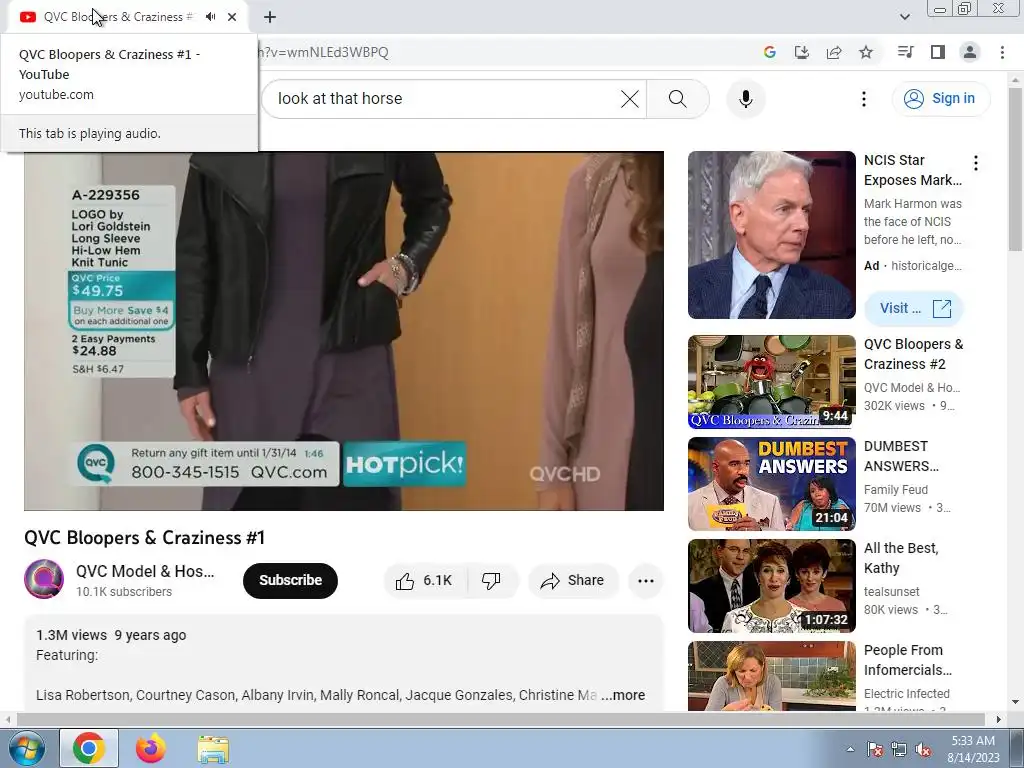Click the address bar URL text

click(323, 52)
